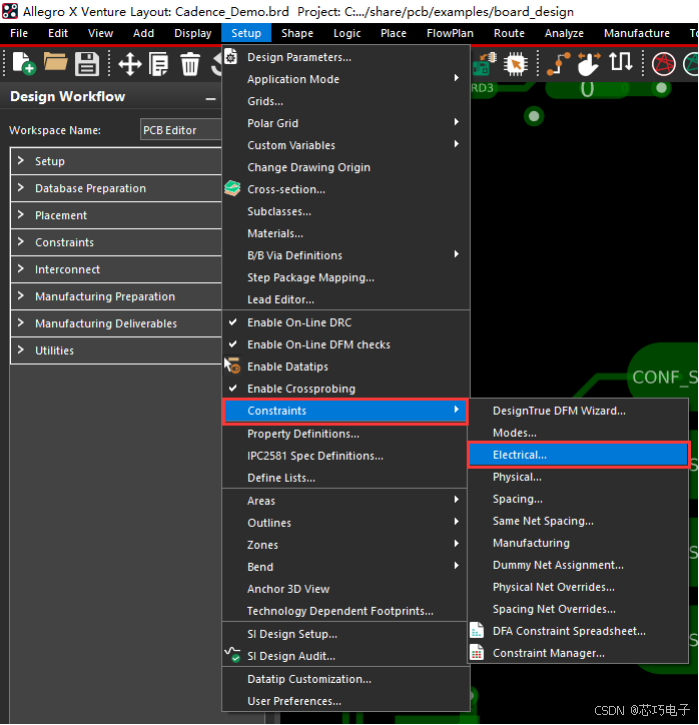The image size is (699, 725).
Task: Select Modes... in Constraints submenu
Action: (x=578, y=433)
